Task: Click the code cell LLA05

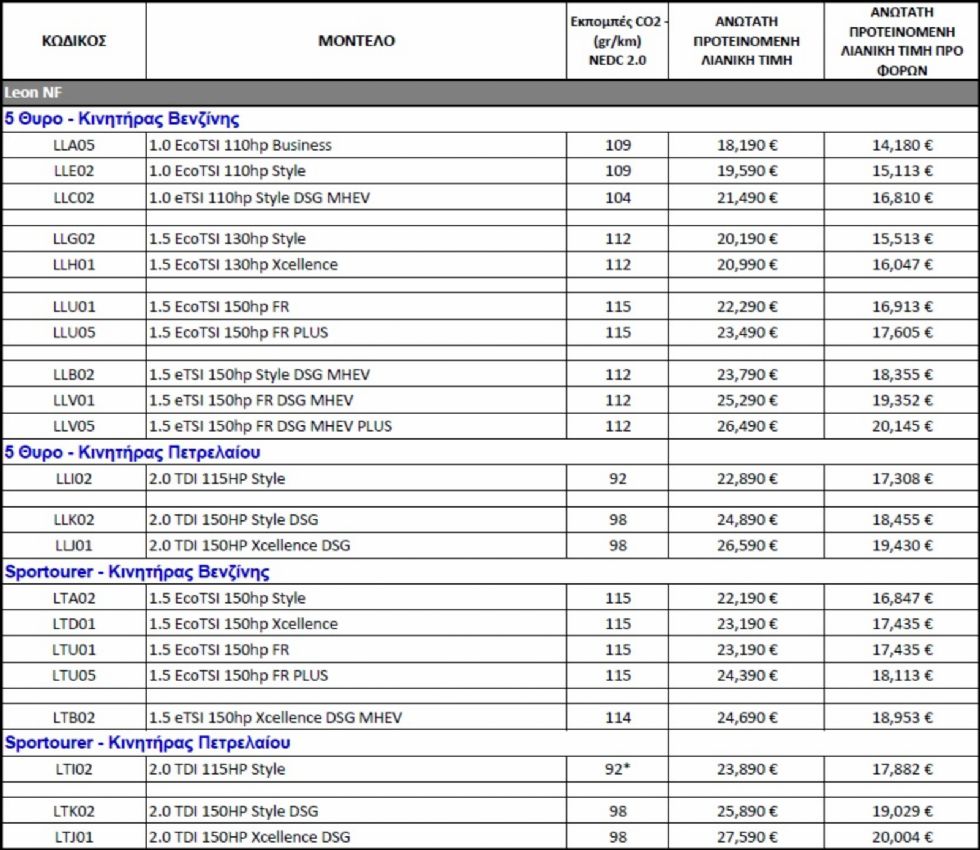Action: coord(74,145)
